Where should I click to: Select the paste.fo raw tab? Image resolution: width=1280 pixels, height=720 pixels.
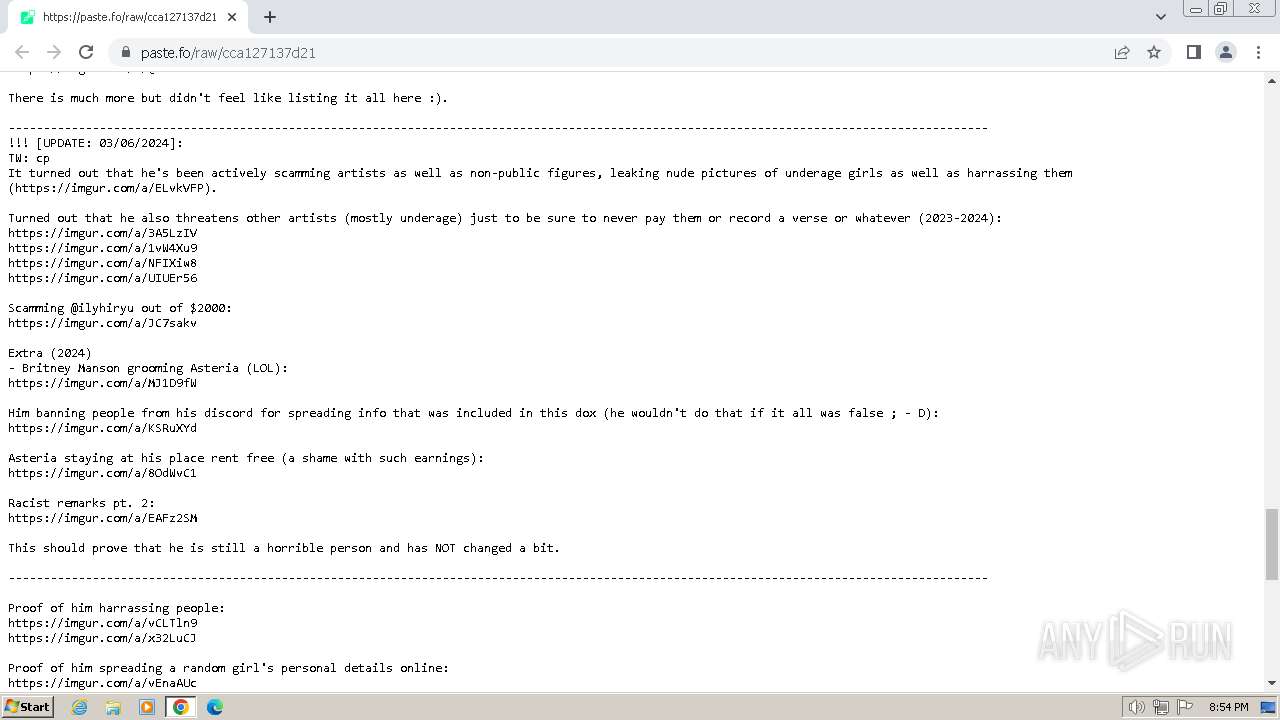tap(130, 17)
